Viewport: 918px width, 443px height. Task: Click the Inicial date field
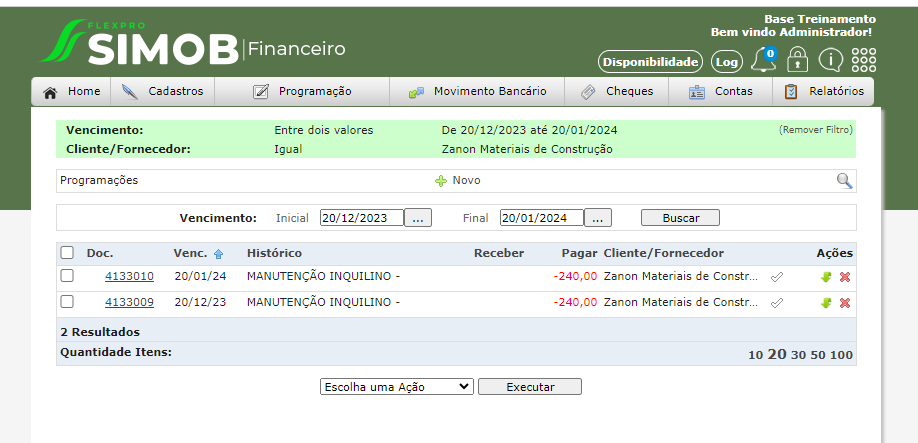click(x=362, y=218)
